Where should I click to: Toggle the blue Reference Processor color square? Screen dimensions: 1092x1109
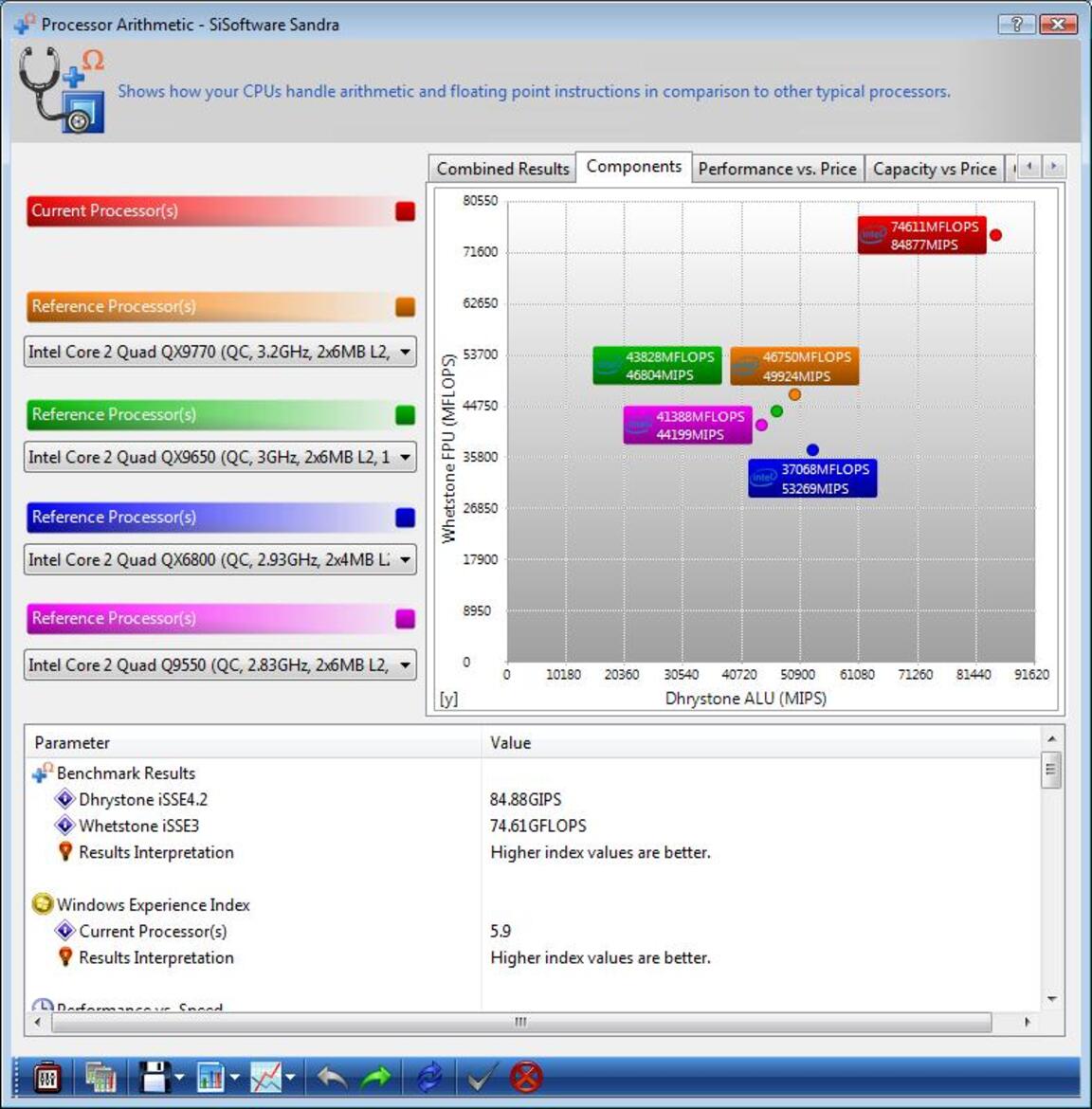click(x=406, y=517)
